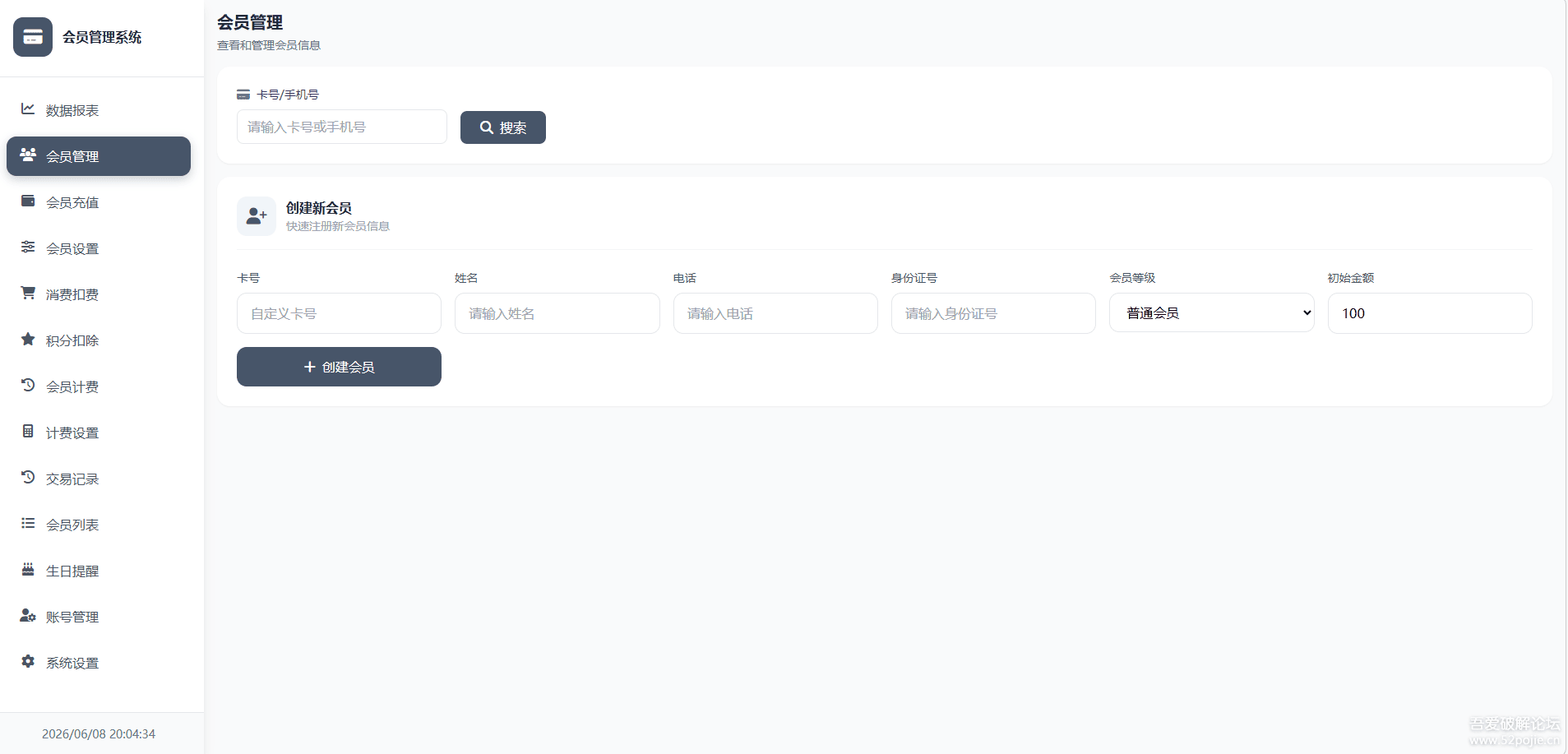Viewport: 1568px width, 754px height.
Task: Open the 积分扣除 section
Action: (x=99, y=340)
